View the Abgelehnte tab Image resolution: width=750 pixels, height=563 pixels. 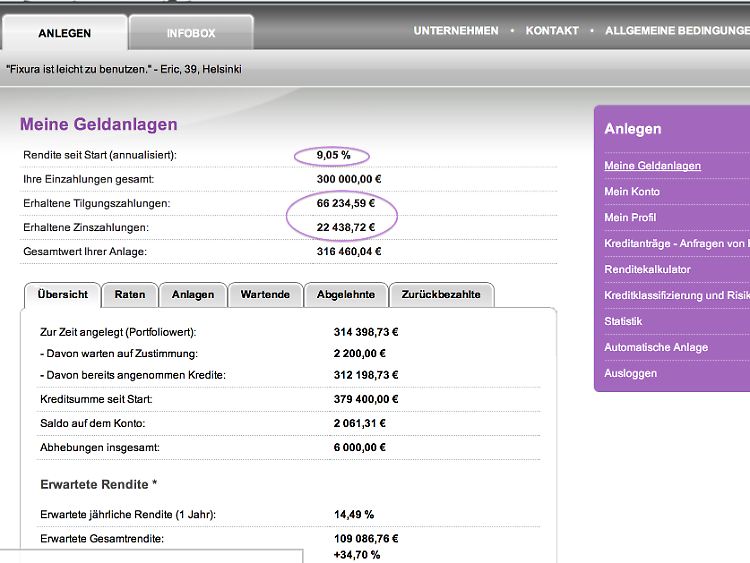[346, 295]
